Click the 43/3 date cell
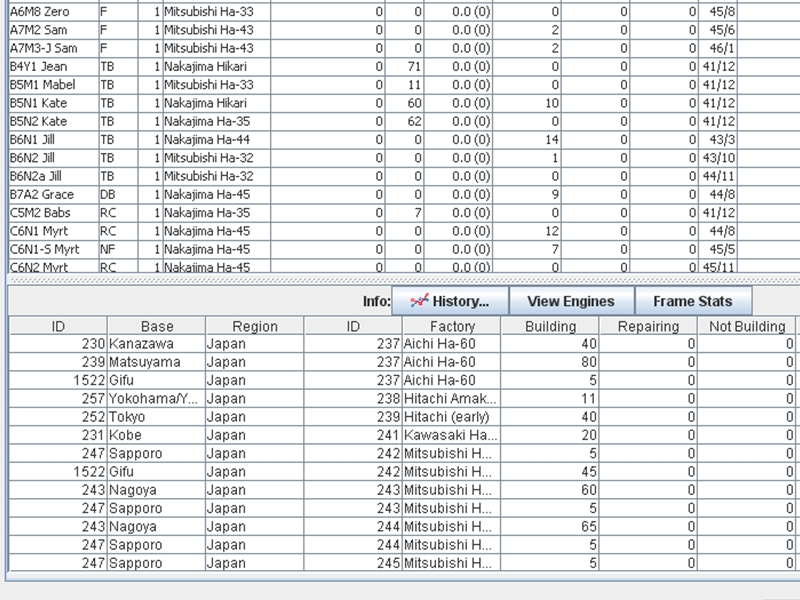 717,140
